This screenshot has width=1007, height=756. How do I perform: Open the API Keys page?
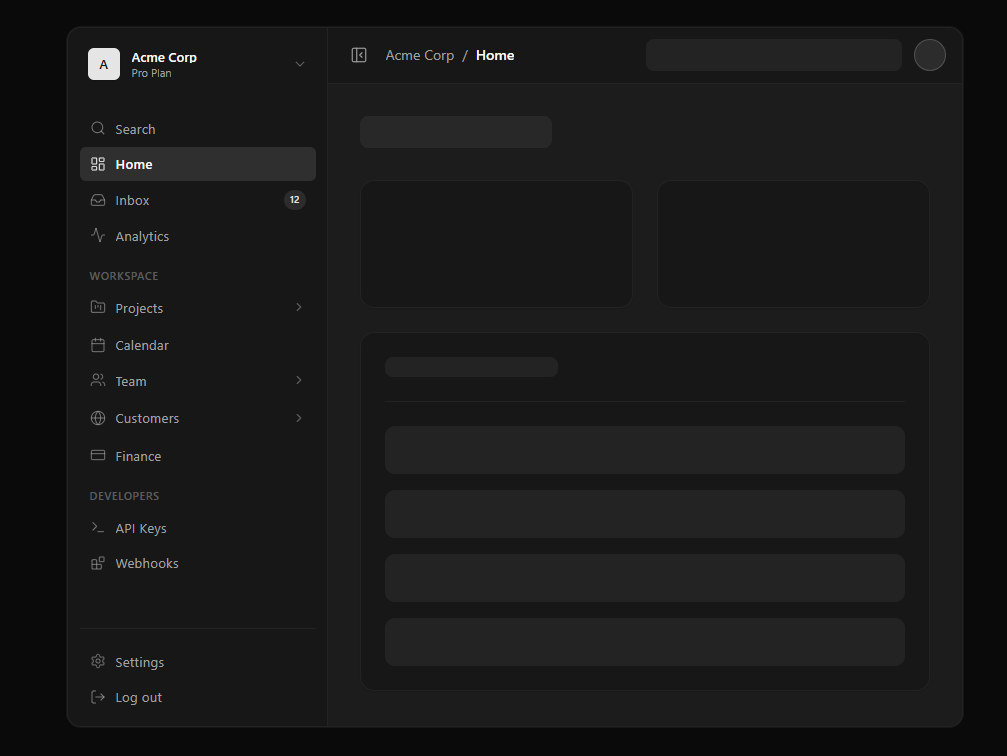(198, 529)
